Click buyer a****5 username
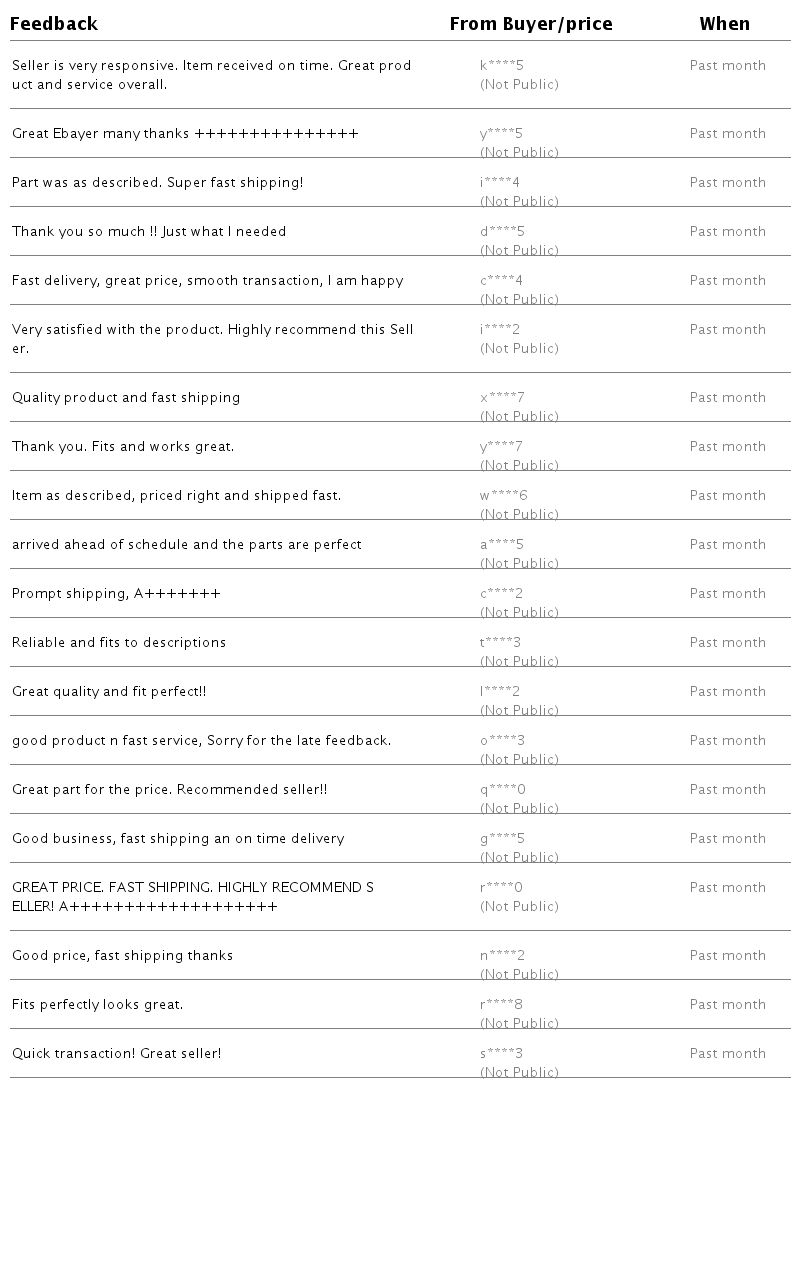The image size is (800, 1284). [502, 545]
